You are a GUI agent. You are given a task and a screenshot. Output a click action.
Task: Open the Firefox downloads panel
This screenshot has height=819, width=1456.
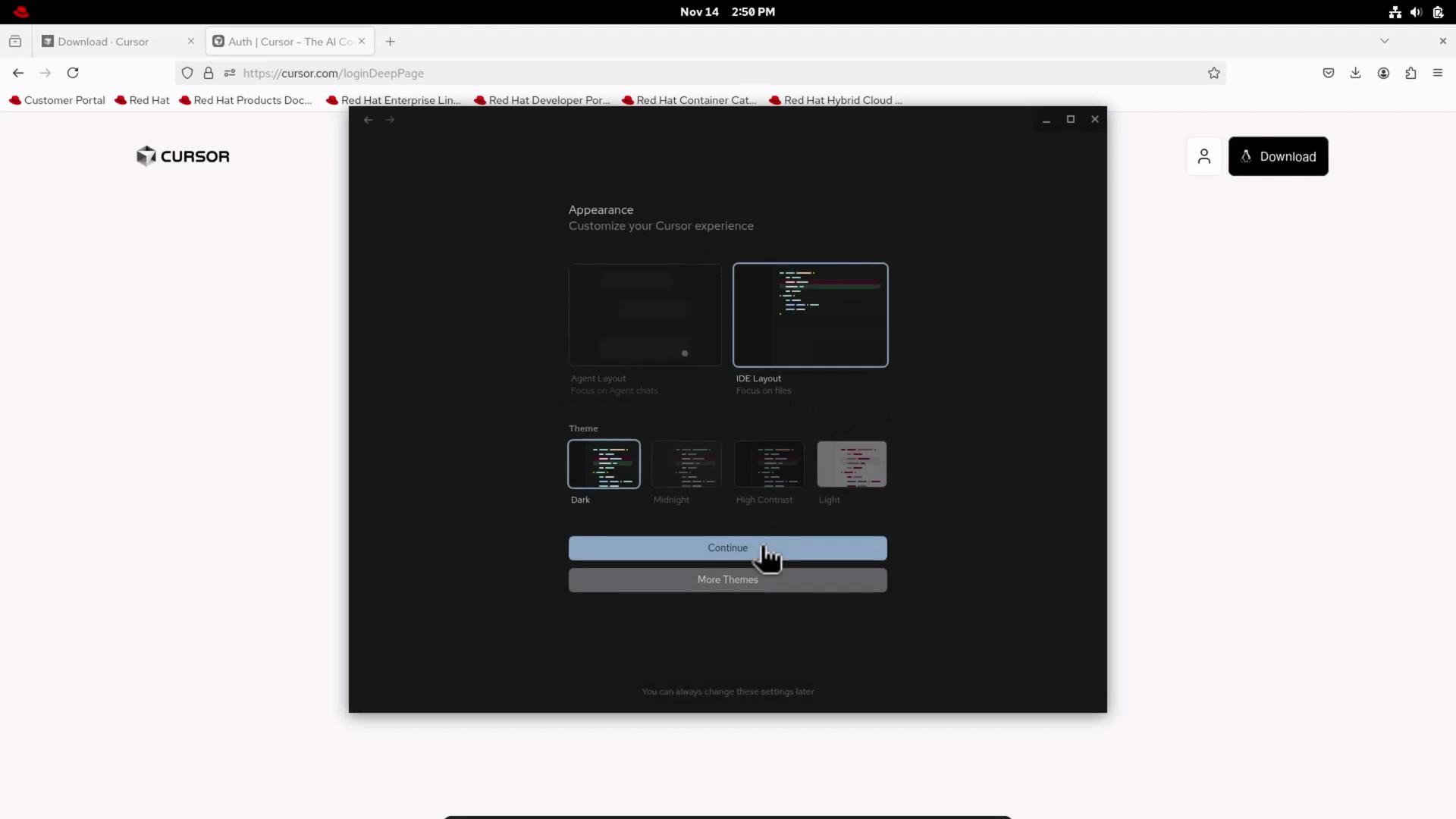1356,73
